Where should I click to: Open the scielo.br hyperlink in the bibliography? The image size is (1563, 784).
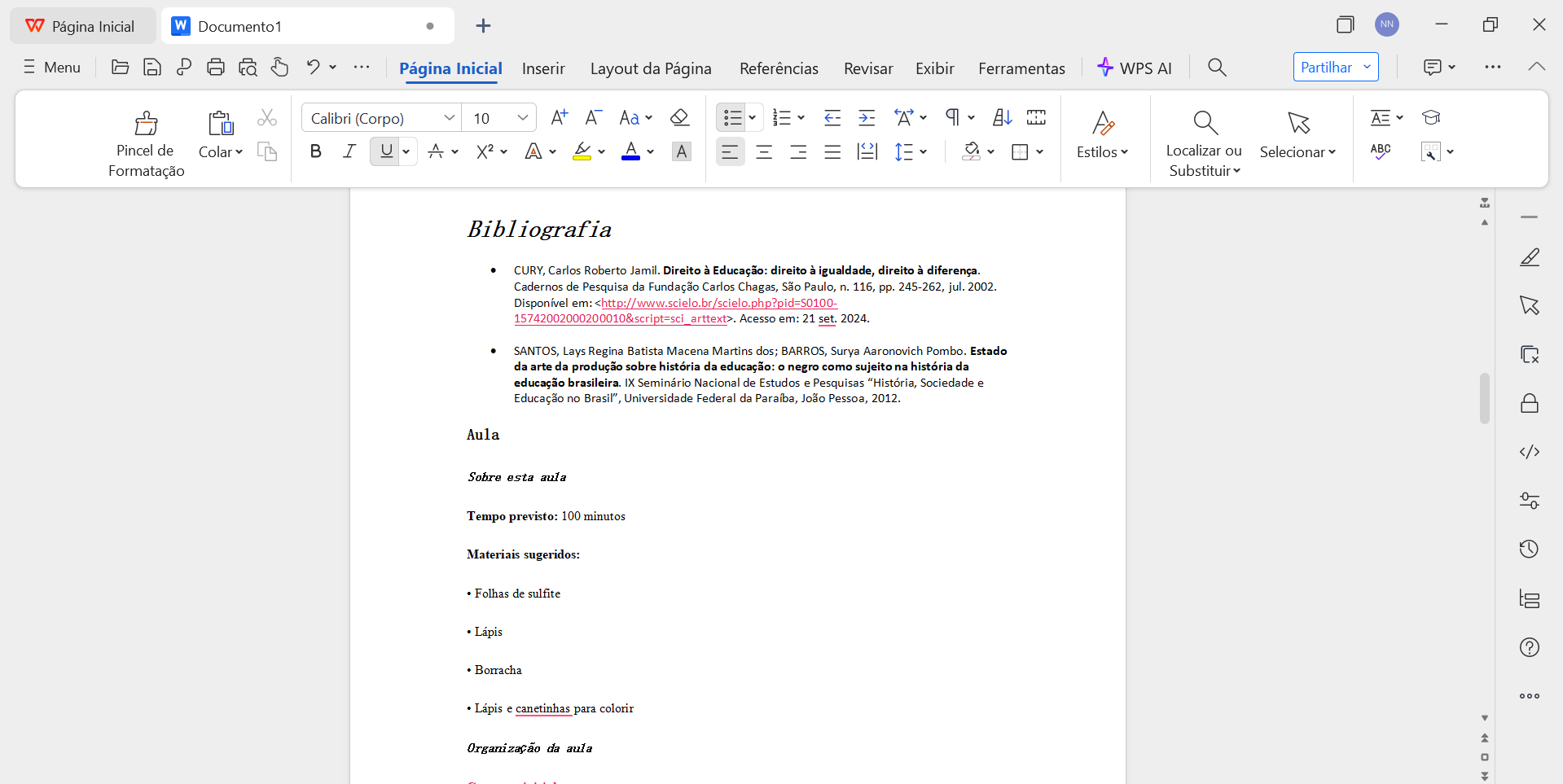[717, 302]
